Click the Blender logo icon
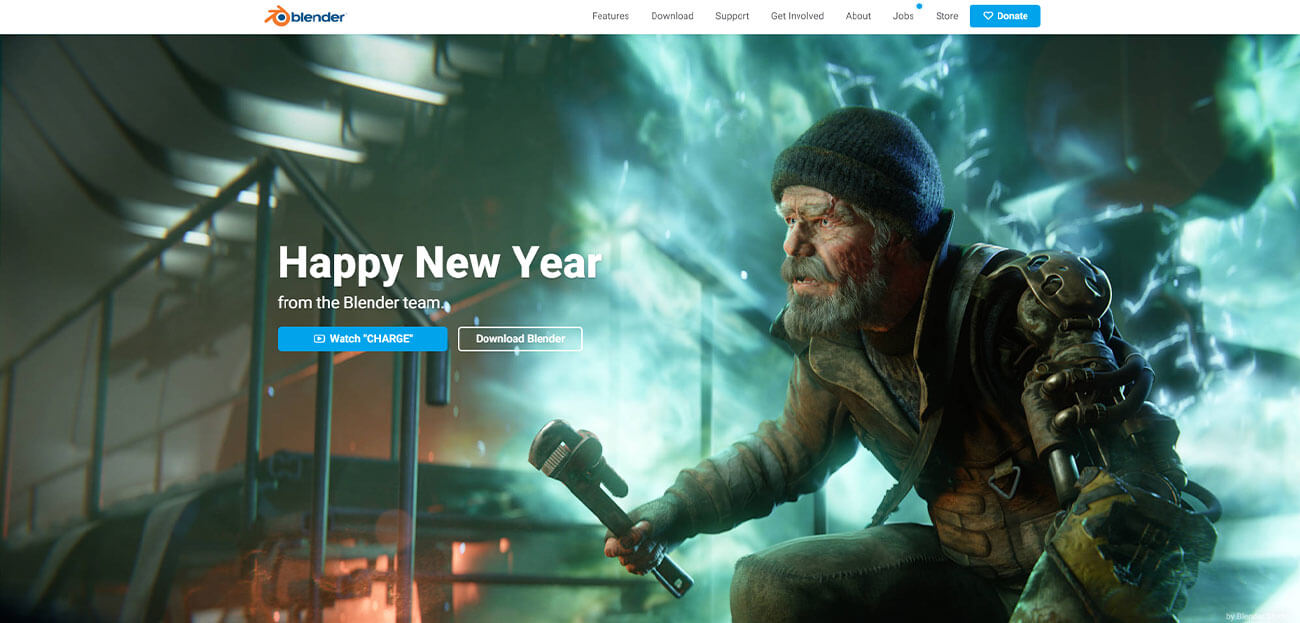Image resolution: width=1300 pixels, height=623 pixels. tap(277, 16)
